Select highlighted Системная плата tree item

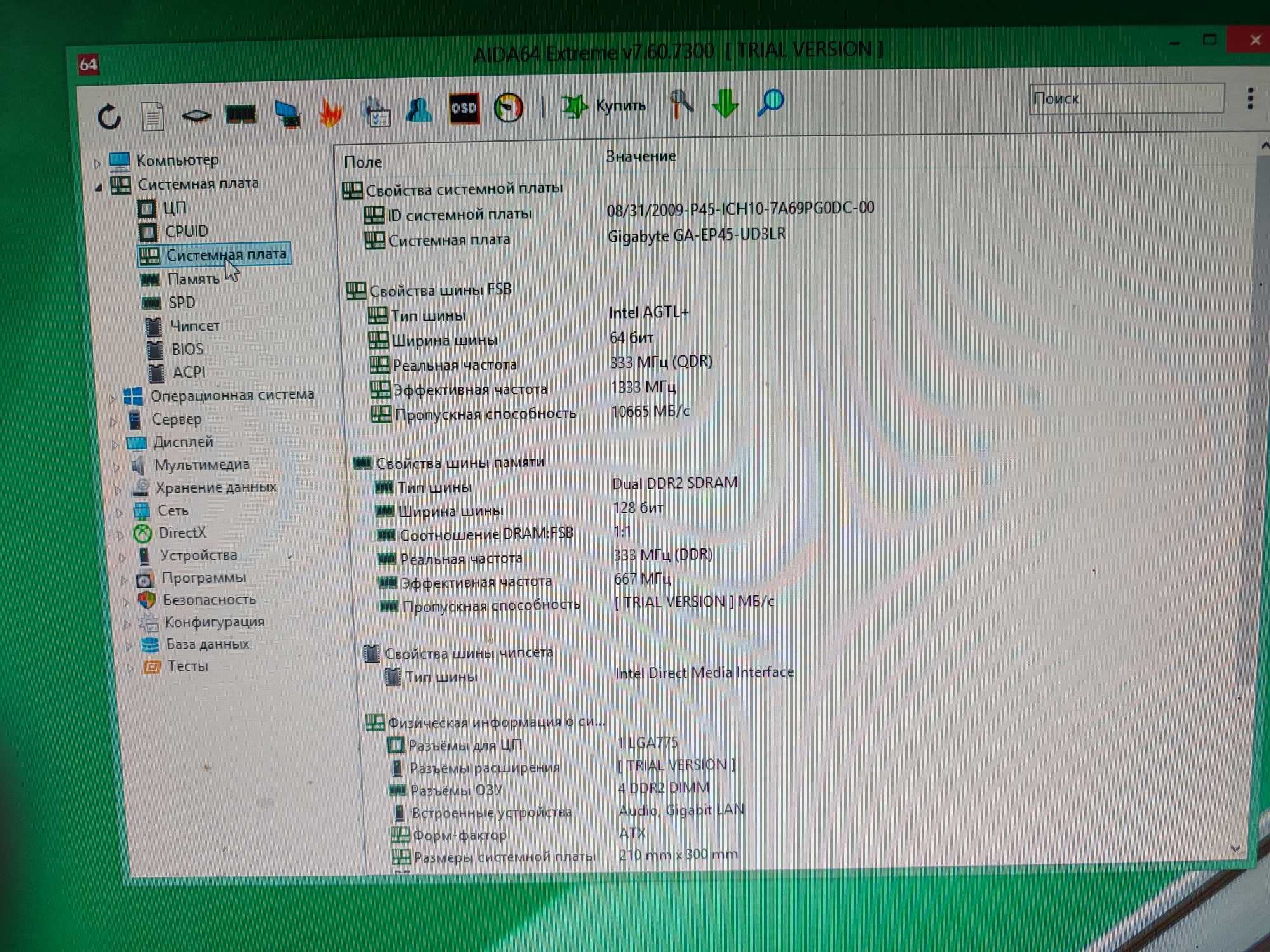214,255
